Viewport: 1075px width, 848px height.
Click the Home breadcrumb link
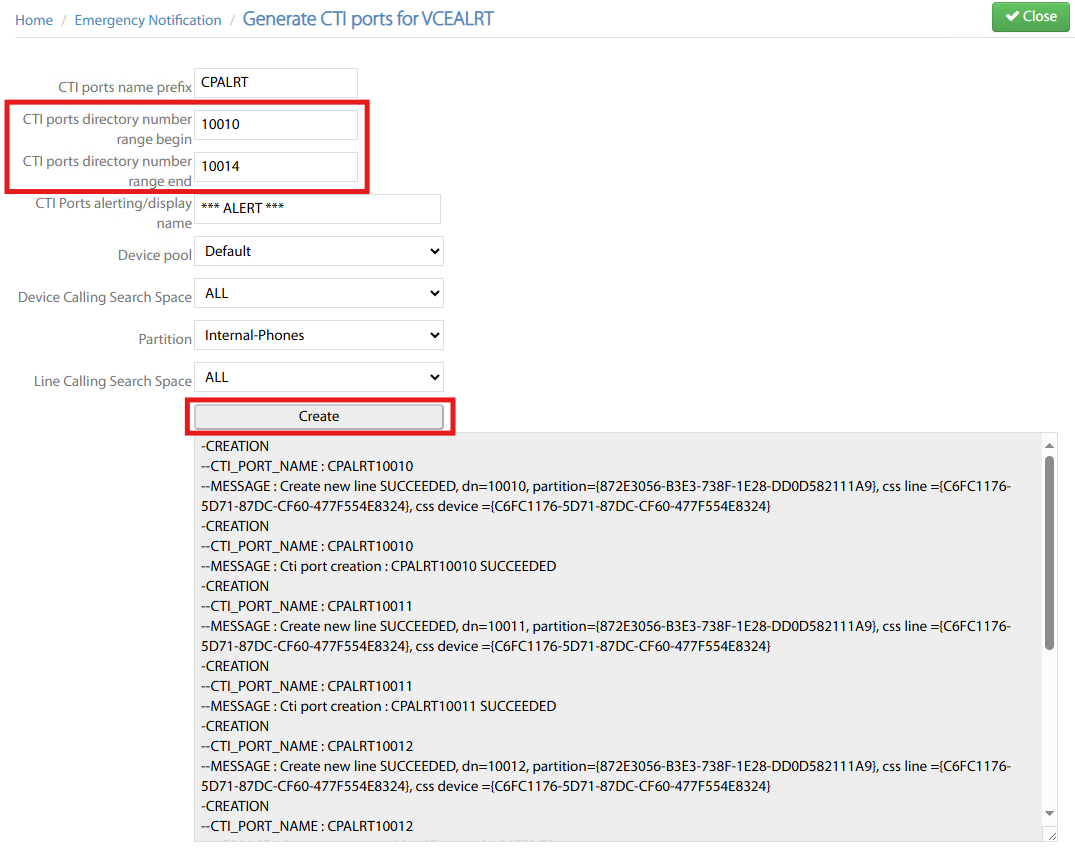tap(34, 20)
